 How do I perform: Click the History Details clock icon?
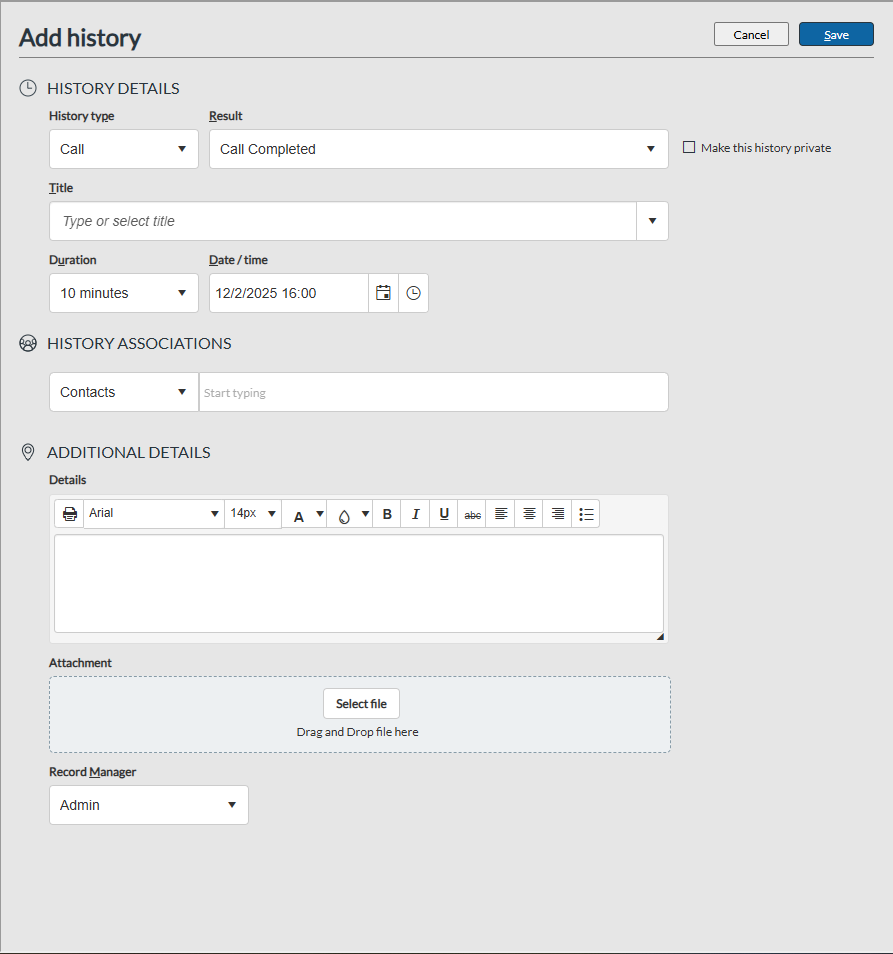click(28, 88)
